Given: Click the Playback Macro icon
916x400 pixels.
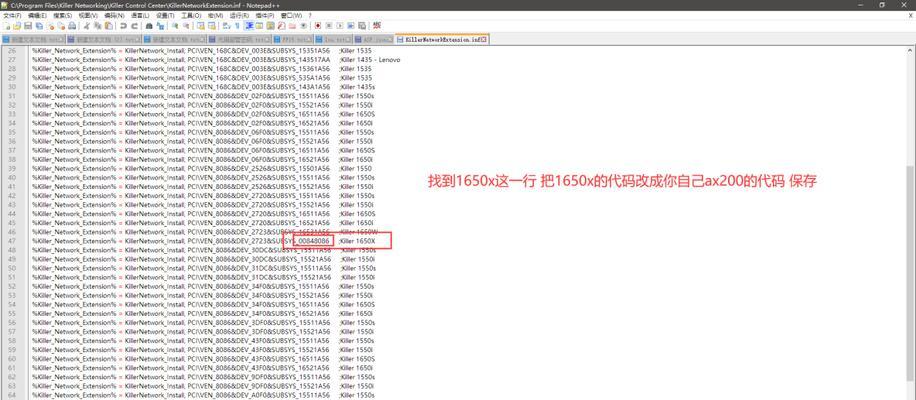Looking at the screenshot, I should click(x=340, y=26).
